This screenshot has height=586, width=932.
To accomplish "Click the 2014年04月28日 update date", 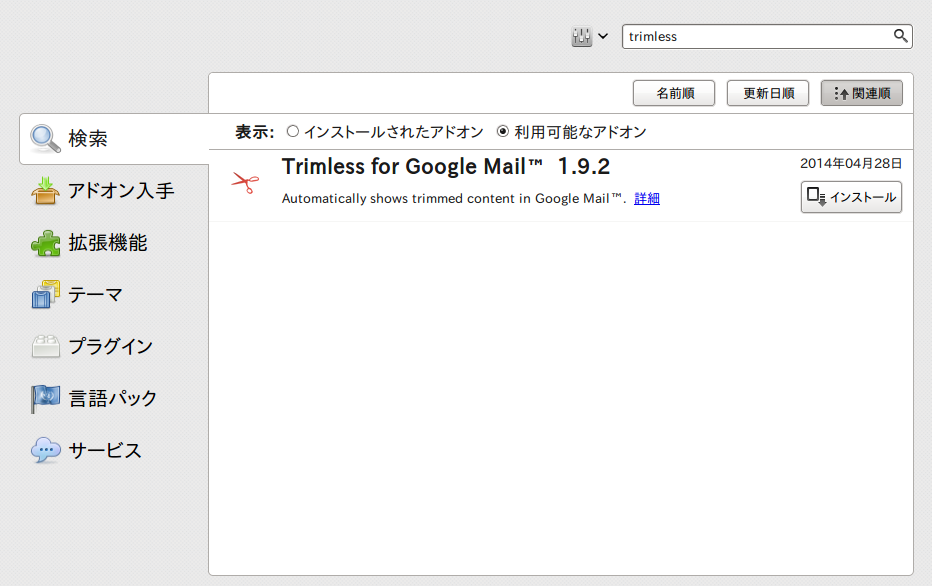I will click(x=851, y=163).
